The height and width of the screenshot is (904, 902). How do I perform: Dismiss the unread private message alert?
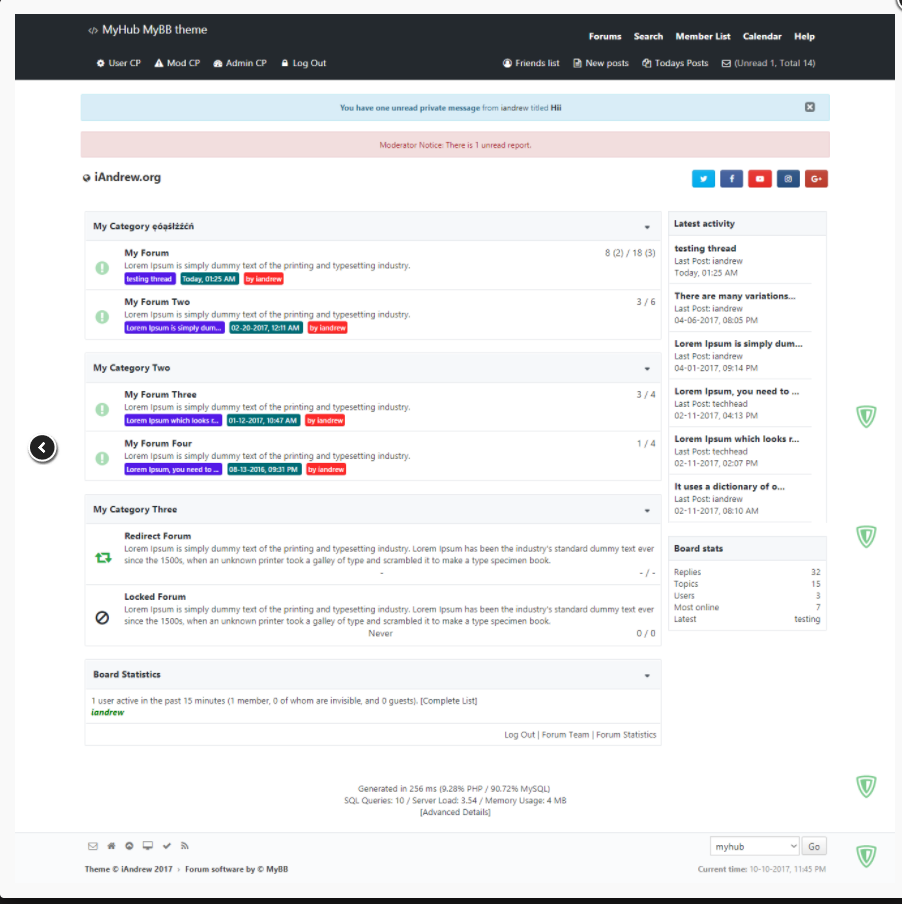[810, 107]
